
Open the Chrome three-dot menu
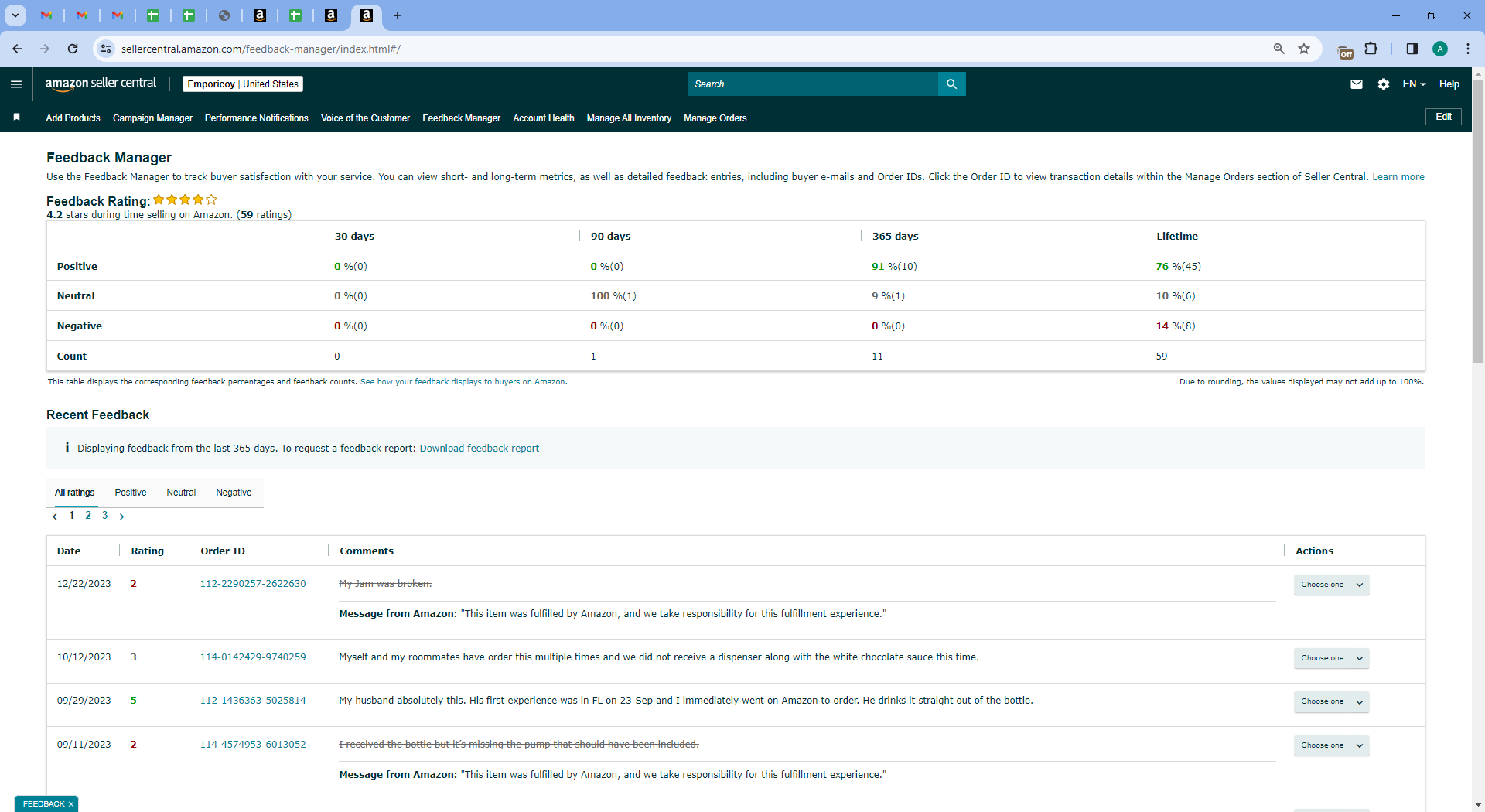pyautogui.click(x=1468, y=49)
